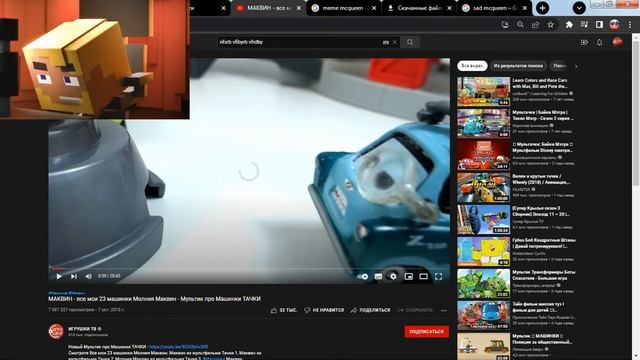640x360 pixels.
Task: Open the 'Мультфильм Disney' Байки Мэтра video thumbnail
Action: pyautogui.click(x=484, y=155)
